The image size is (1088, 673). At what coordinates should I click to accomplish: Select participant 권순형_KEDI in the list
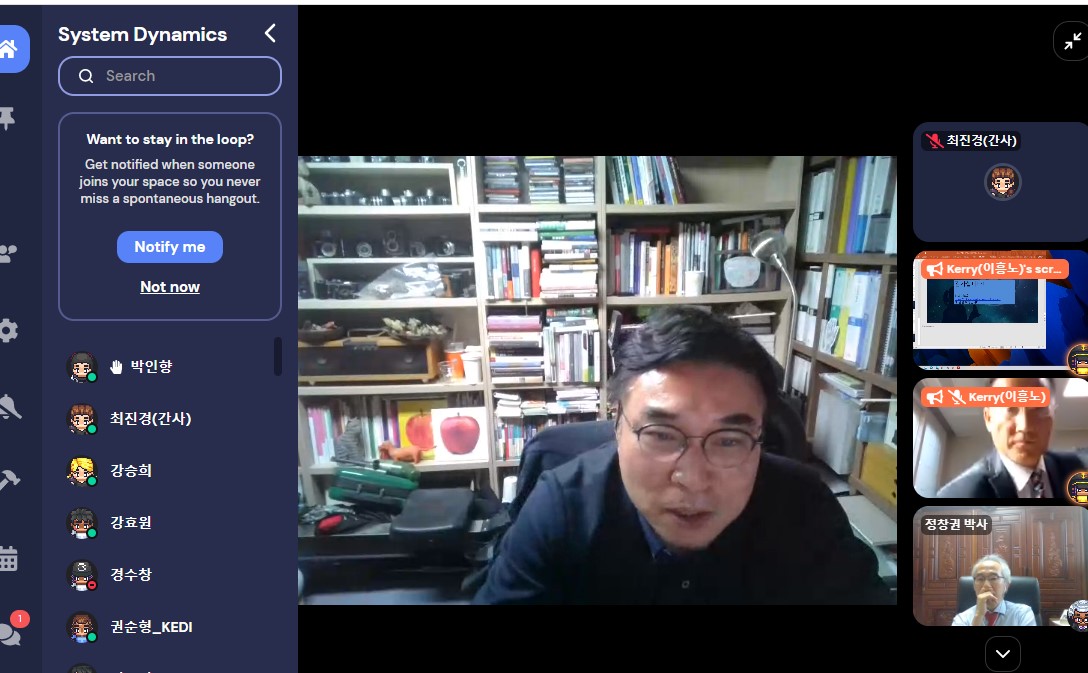click(150, 627)
